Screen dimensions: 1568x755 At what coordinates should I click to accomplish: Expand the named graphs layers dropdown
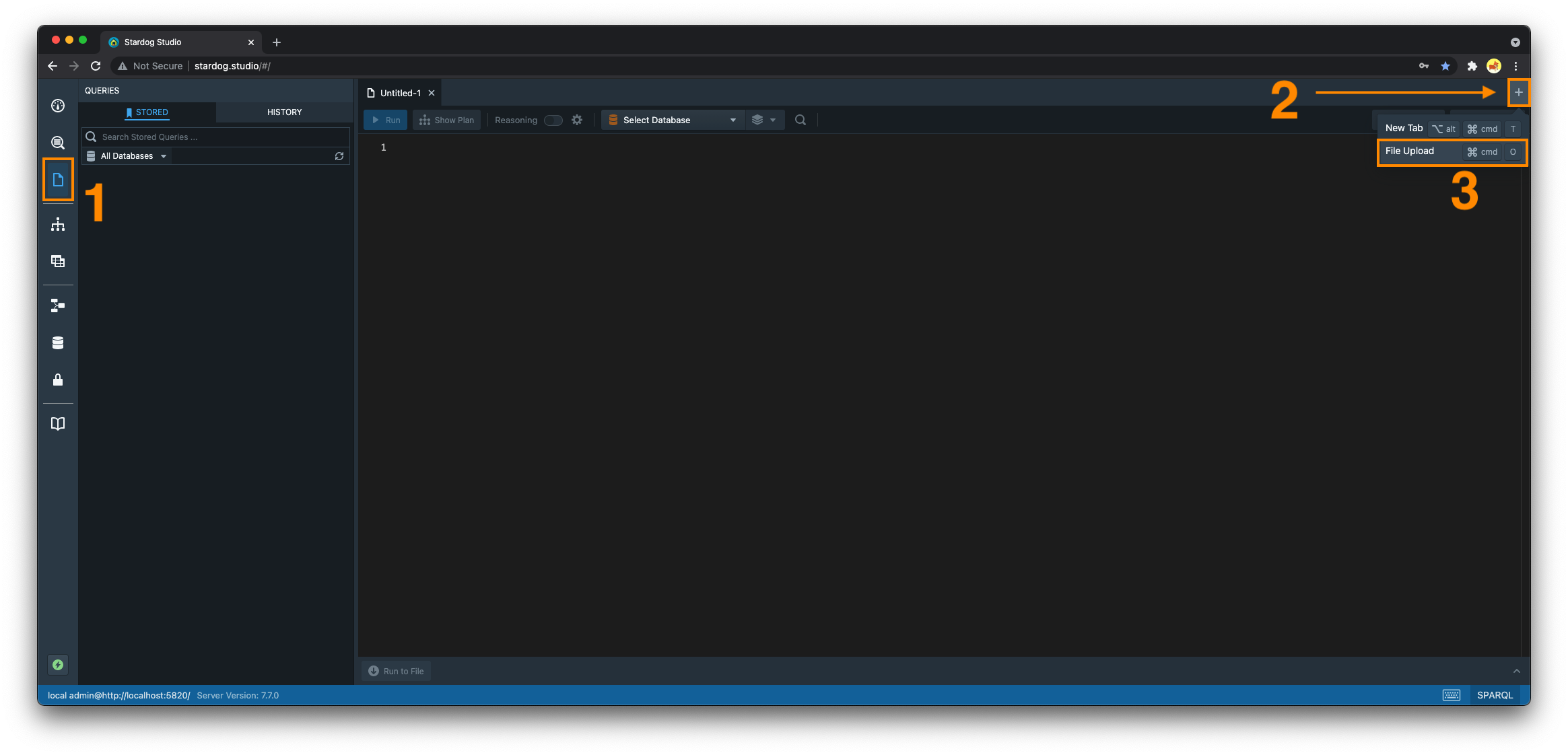click(764, 120)
